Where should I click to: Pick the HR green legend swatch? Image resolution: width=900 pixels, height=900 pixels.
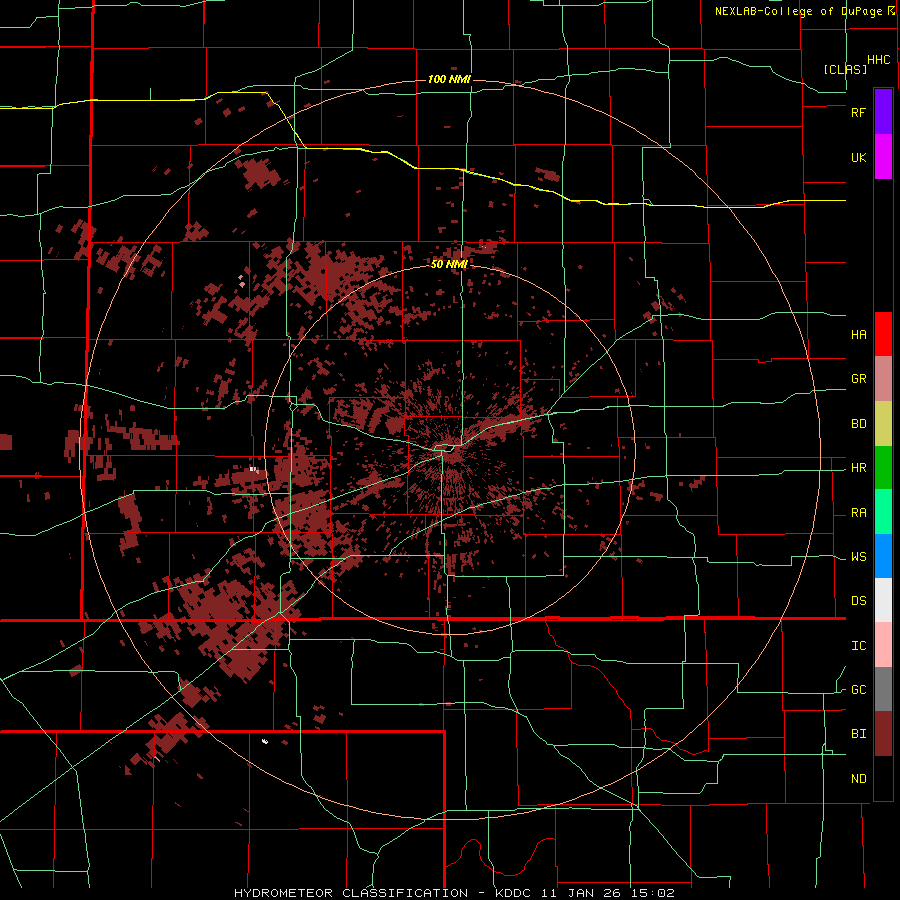pos(883,468)
